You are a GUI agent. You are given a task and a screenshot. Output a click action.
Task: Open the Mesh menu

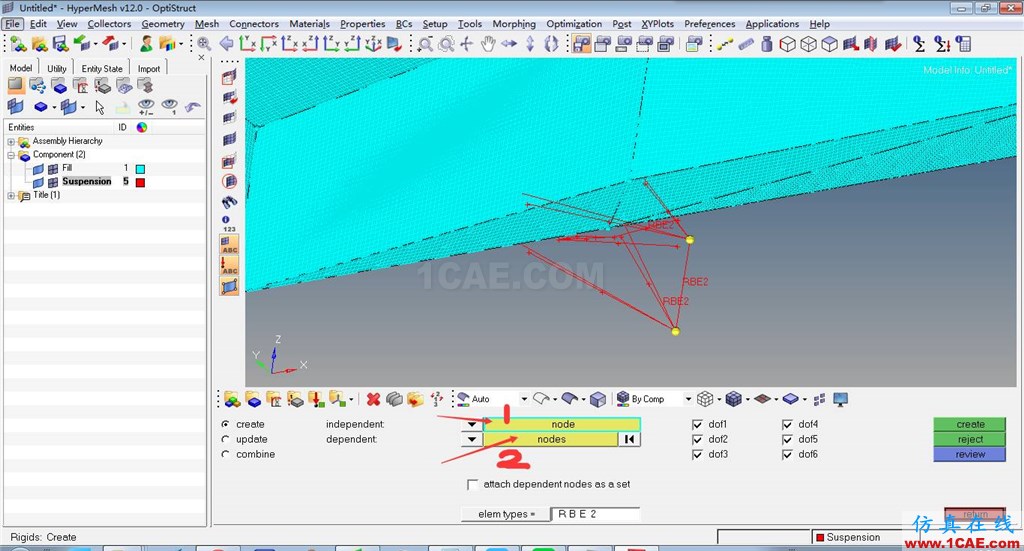[207, 24]
